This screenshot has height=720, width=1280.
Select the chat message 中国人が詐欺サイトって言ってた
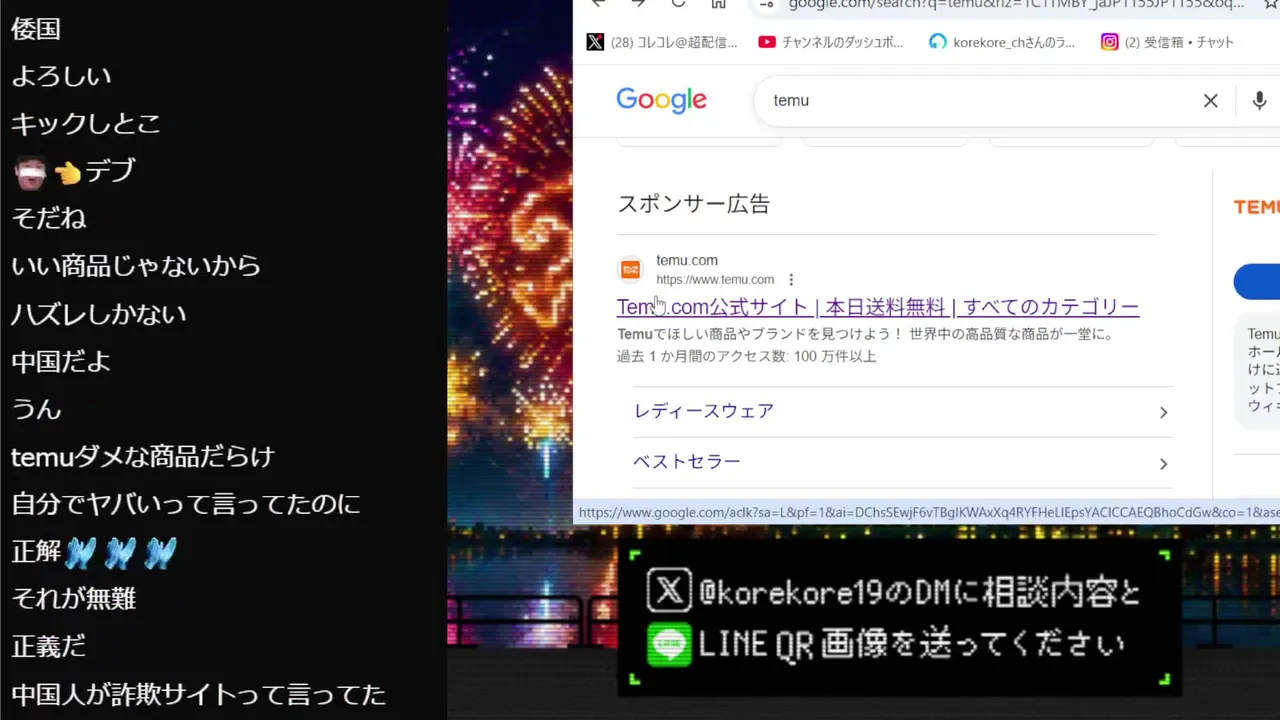point(199,694)
